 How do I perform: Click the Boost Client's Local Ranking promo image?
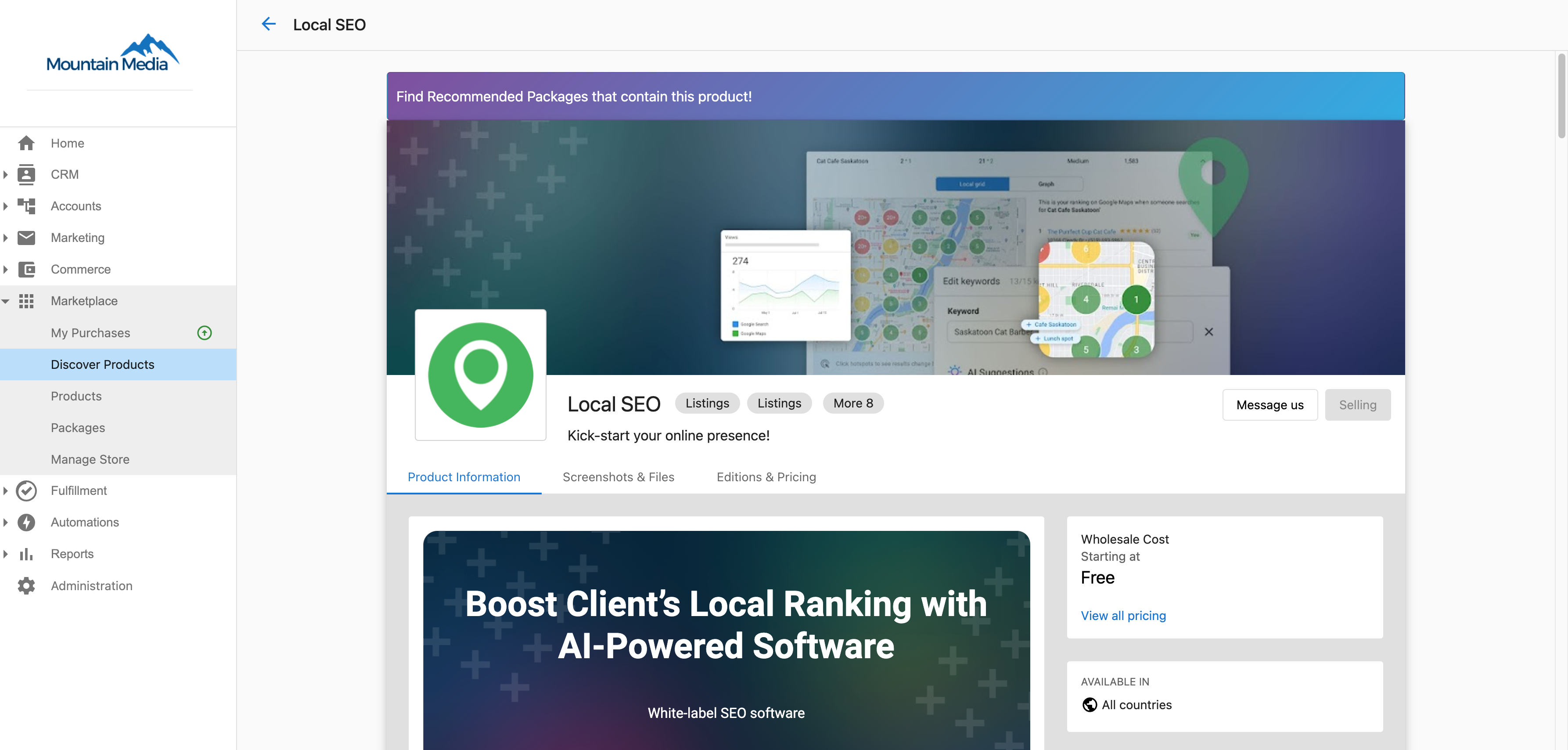coord(726,640)
